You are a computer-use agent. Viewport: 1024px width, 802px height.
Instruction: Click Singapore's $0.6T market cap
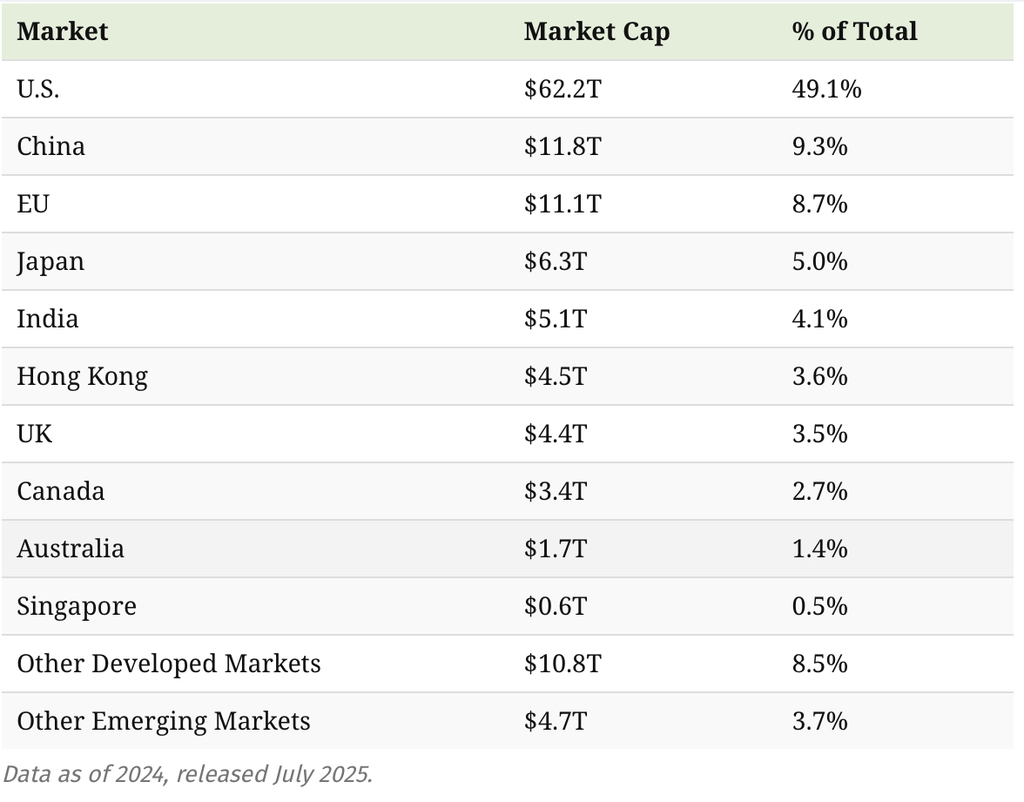555,606
